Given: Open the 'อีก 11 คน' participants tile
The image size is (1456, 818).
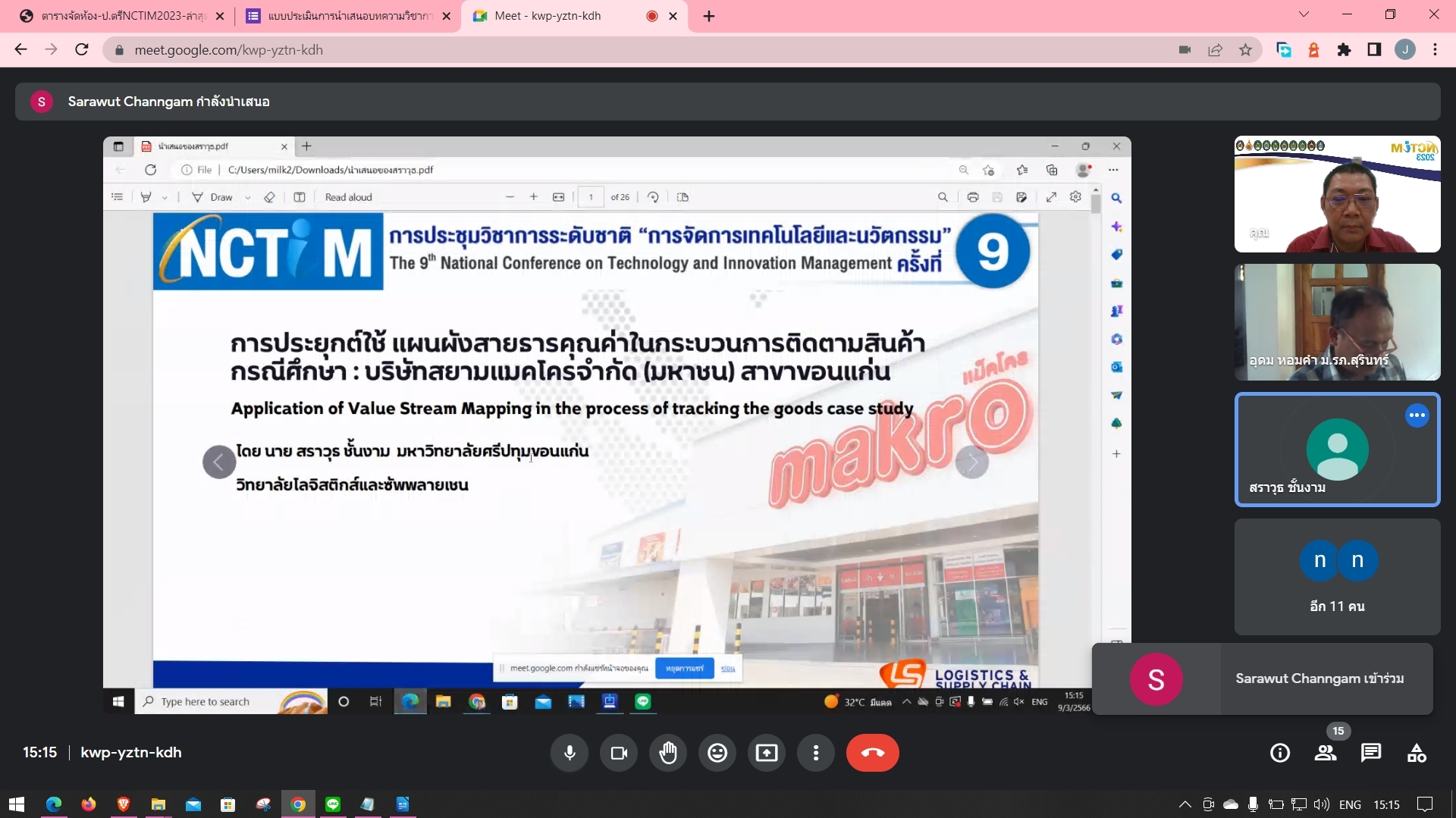Looking at the screenshot, I should pos(1337,577).
